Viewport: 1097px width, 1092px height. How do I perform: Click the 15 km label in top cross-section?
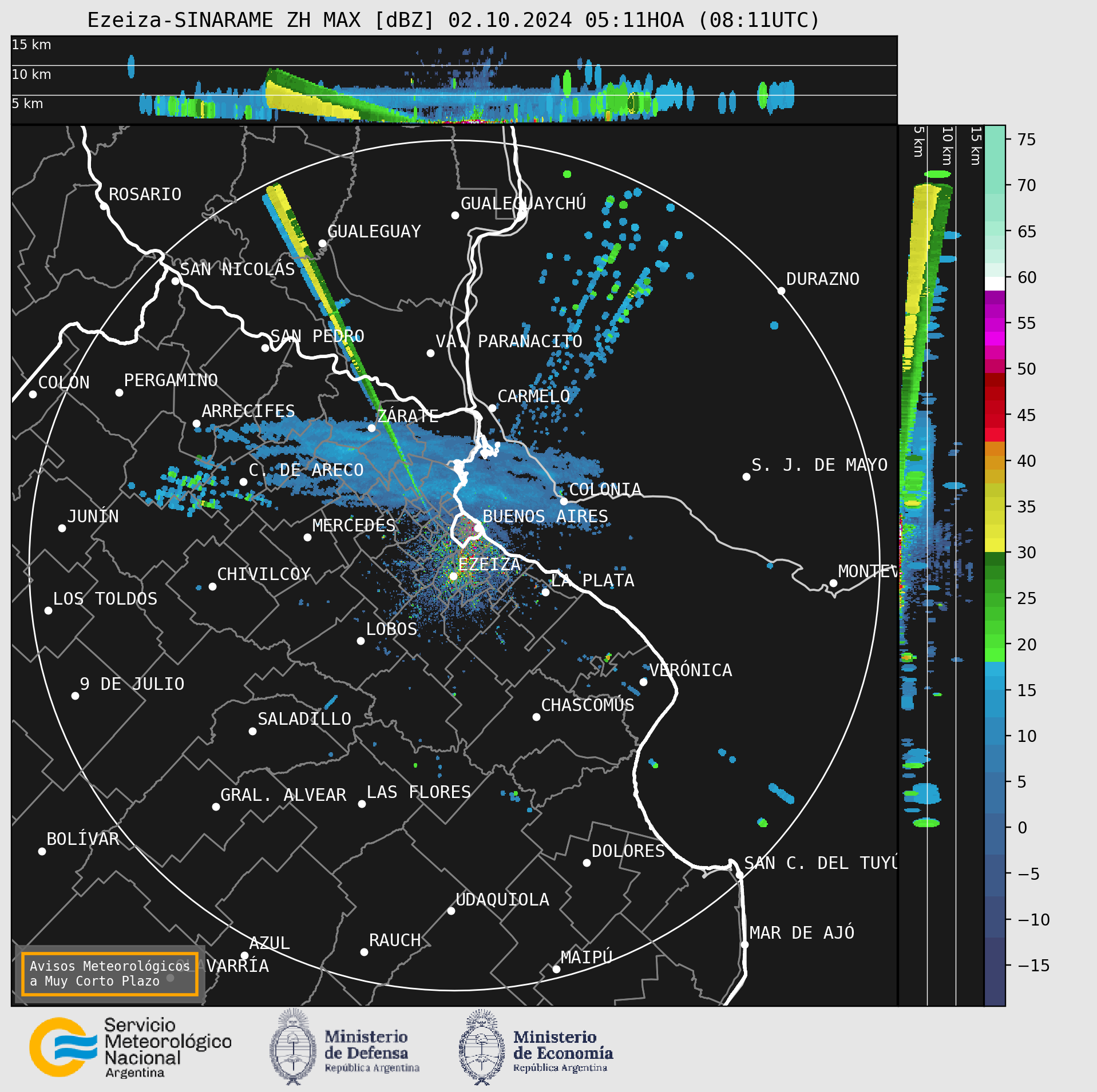tap(31, 45)
